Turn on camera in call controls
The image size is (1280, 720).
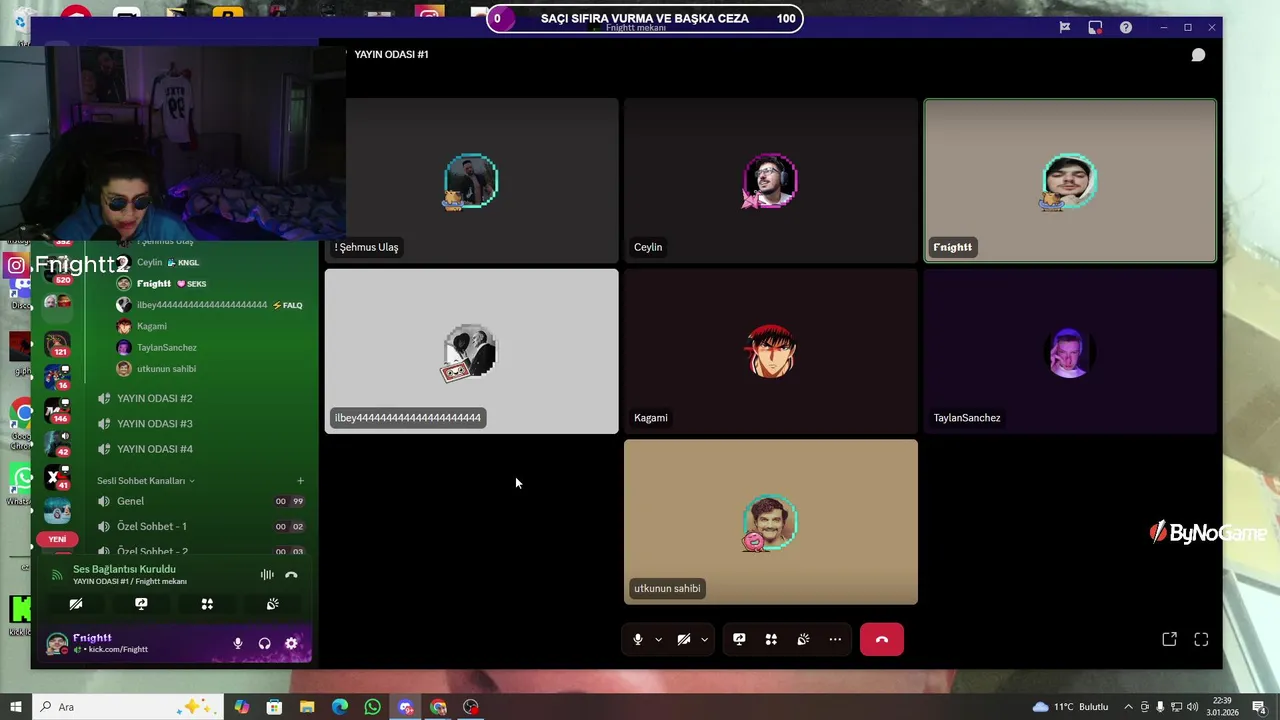684,640
